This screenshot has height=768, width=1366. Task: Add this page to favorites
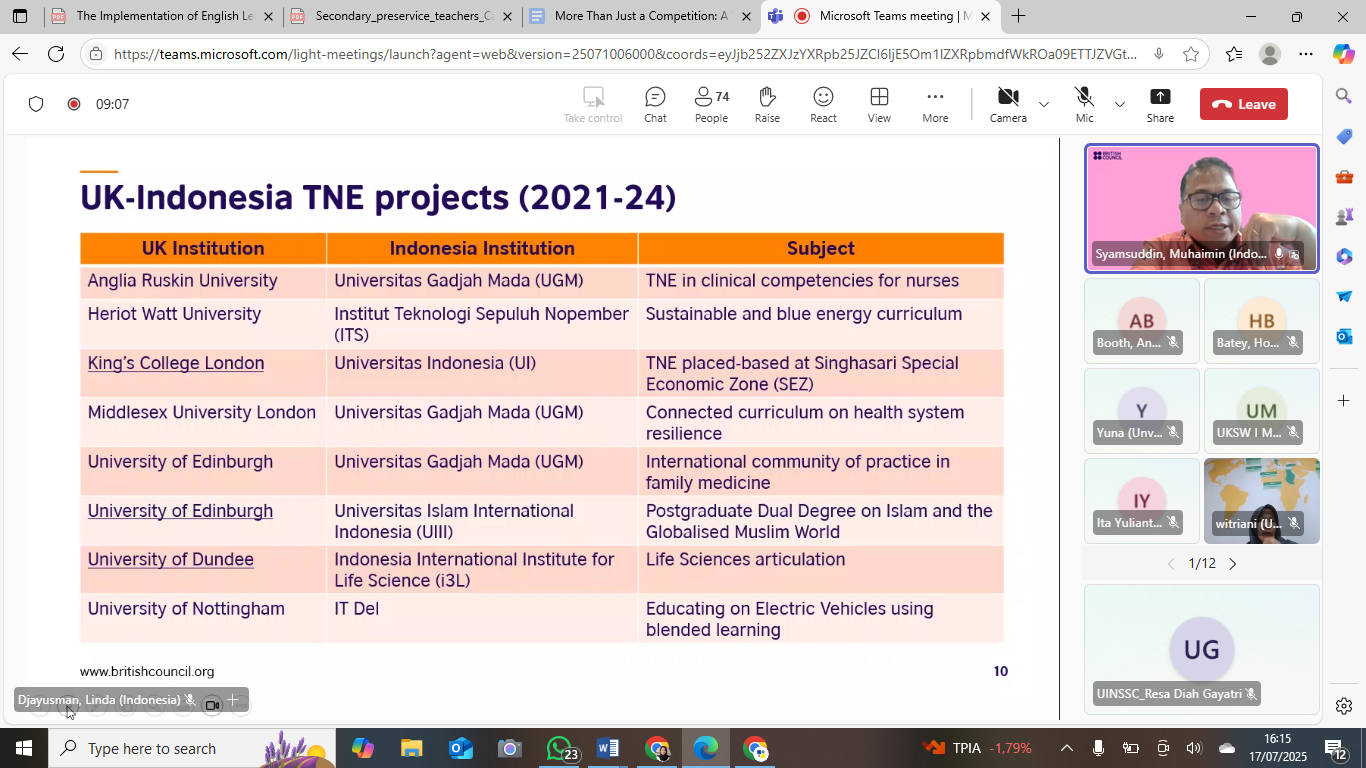[1191, 54]
